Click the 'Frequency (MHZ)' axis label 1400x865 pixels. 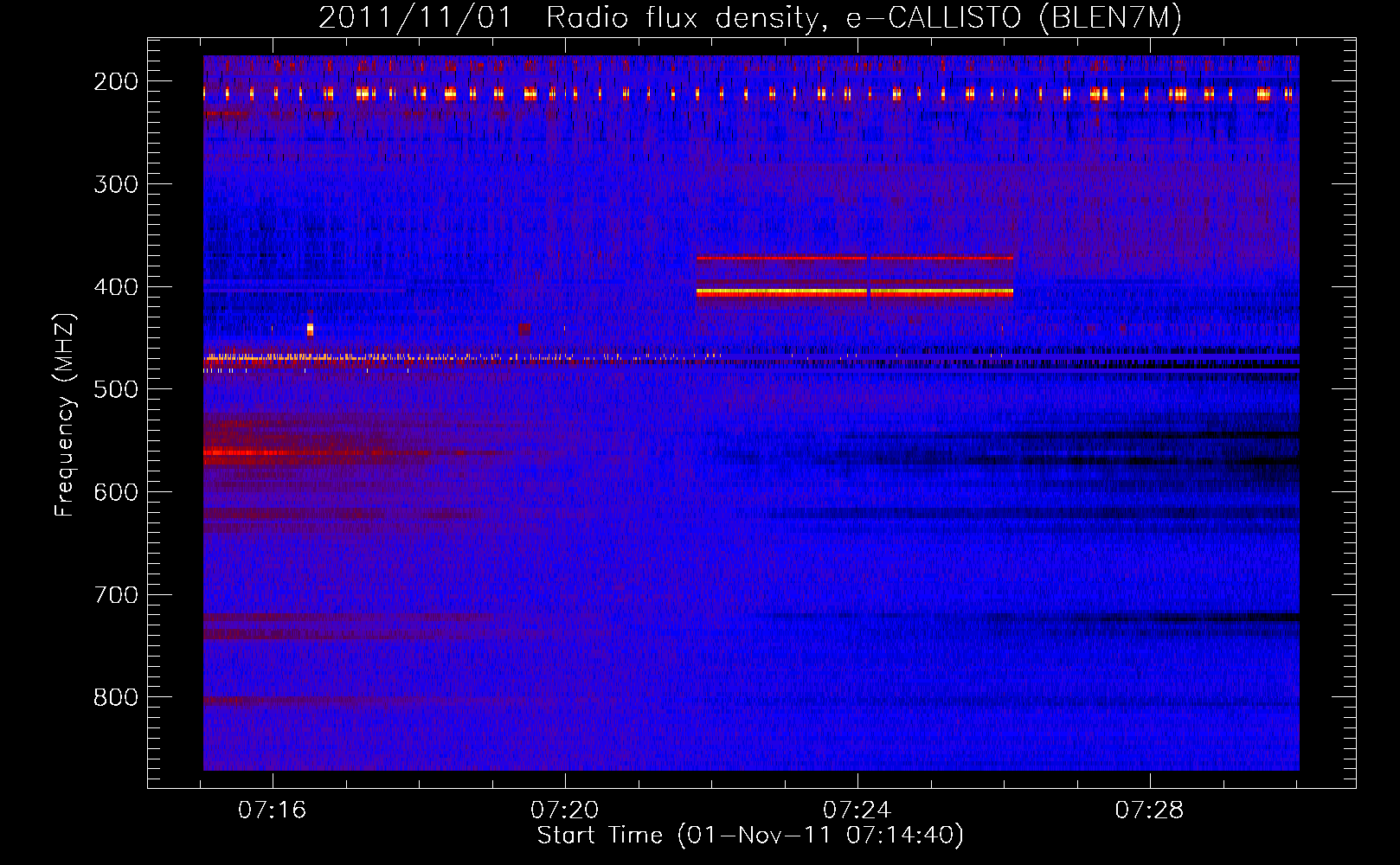pos(65,415)
